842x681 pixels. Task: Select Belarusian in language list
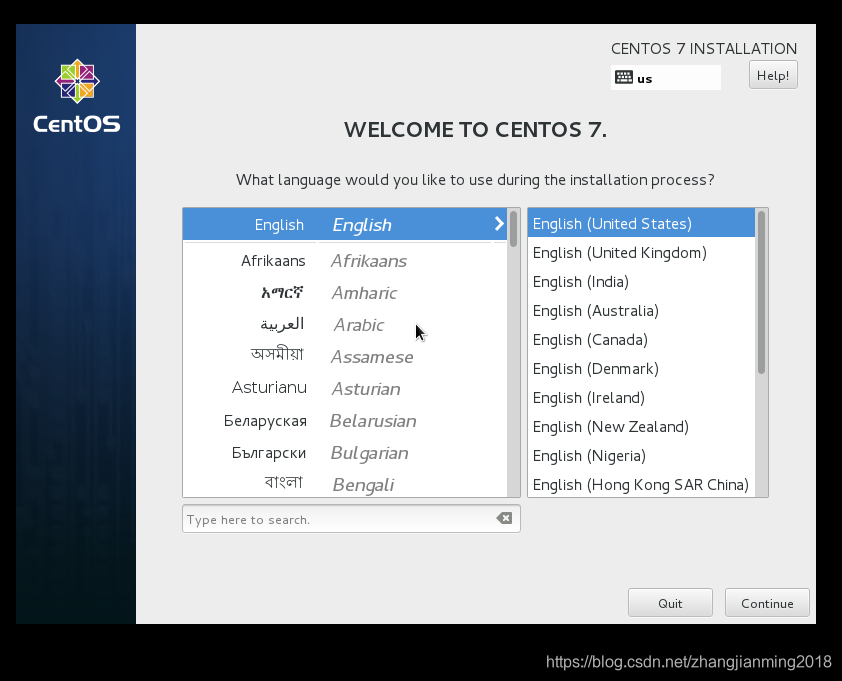345,421
